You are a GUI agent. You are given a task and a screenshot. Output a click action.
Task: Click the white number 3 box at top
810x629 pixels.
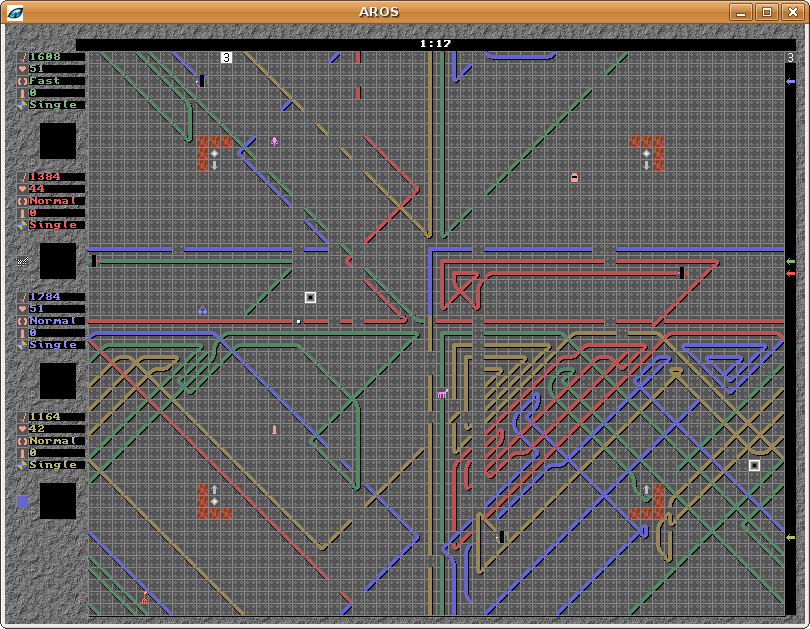click(226, 58)
